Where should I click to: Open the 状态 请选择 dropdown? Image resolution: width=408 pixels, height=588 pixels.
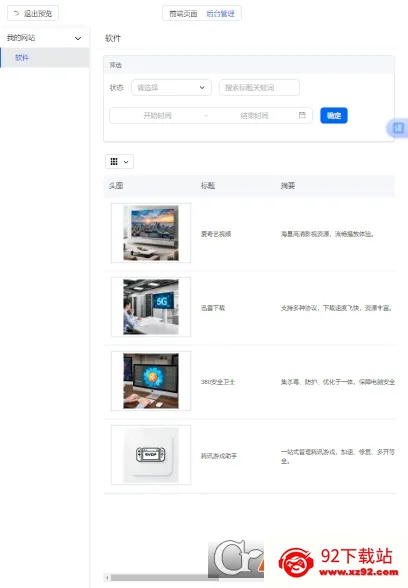(x=171, y=87)
